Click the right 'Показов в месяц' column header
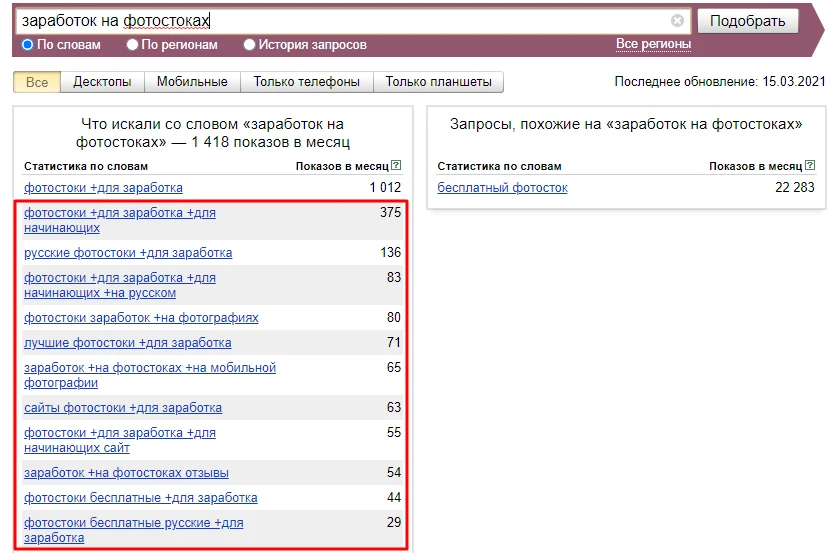837x553 pixels. 755,166
